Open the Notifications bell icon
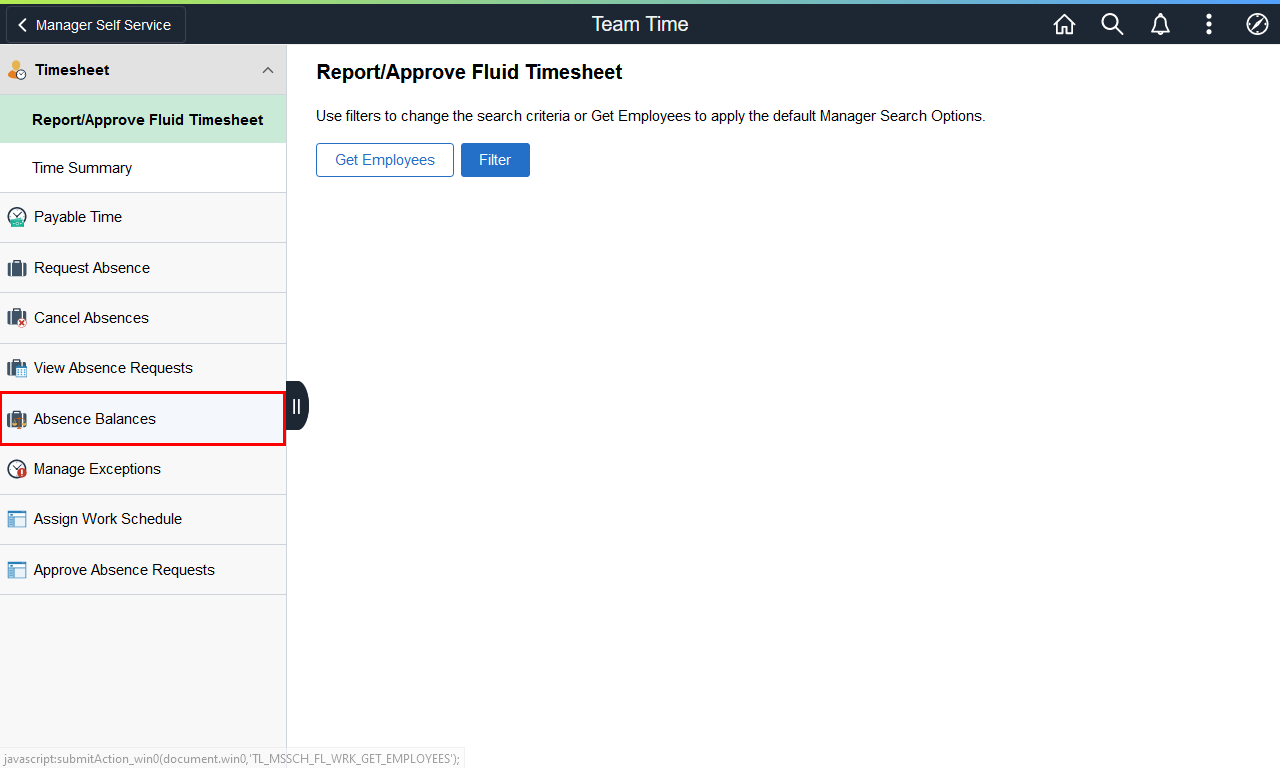The image size is (1280, 768). click(1160, 24)
